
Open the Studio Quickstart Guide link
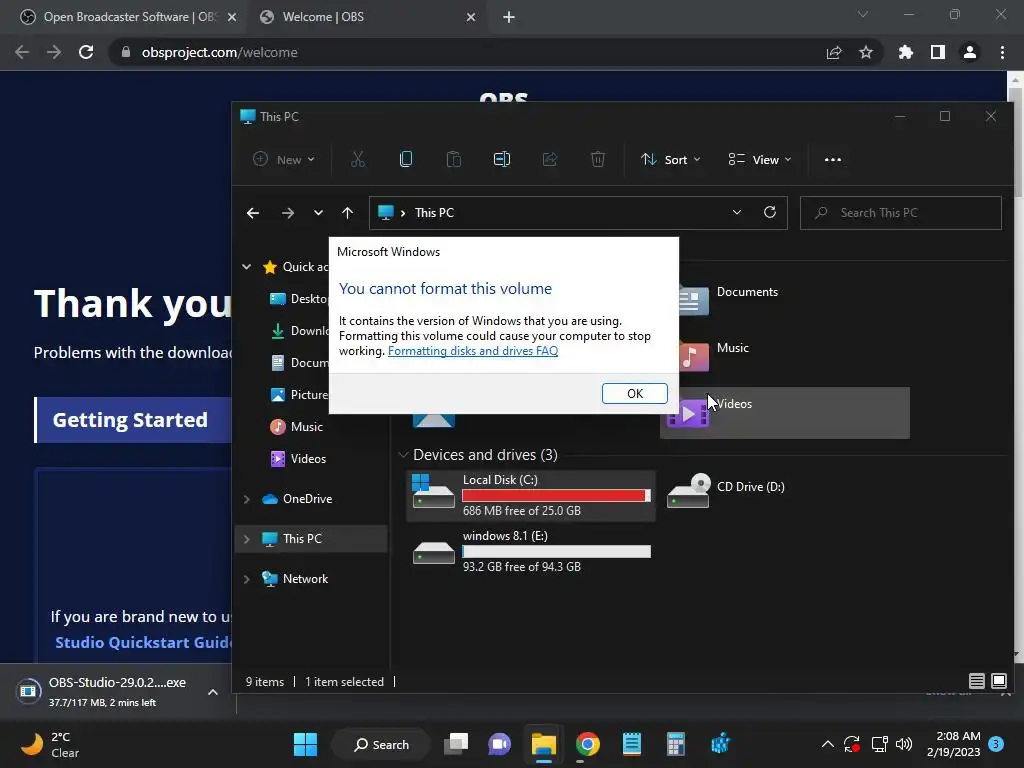[x=143, y=643]
